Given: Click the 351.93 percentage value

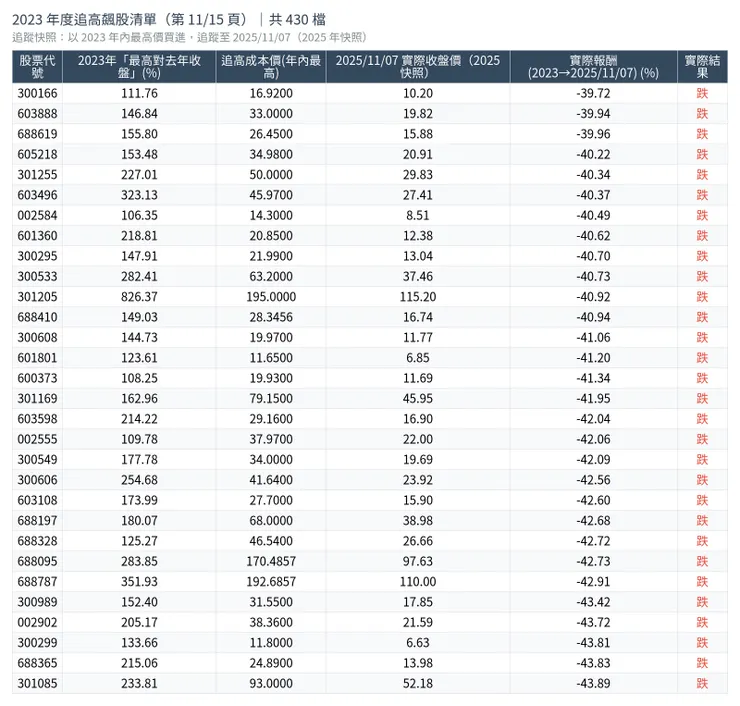Looking at the screenshot, I should tap(139, 581).
